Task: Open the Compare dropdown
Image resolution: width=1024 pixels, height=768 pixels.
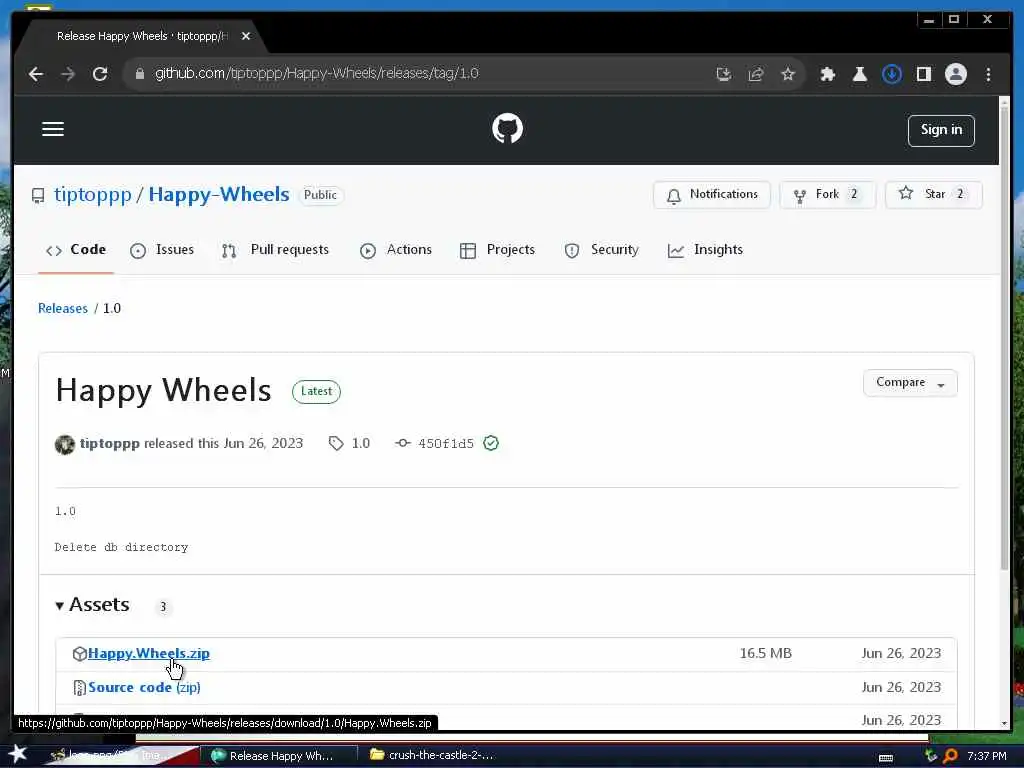Action: click(910, 383)
